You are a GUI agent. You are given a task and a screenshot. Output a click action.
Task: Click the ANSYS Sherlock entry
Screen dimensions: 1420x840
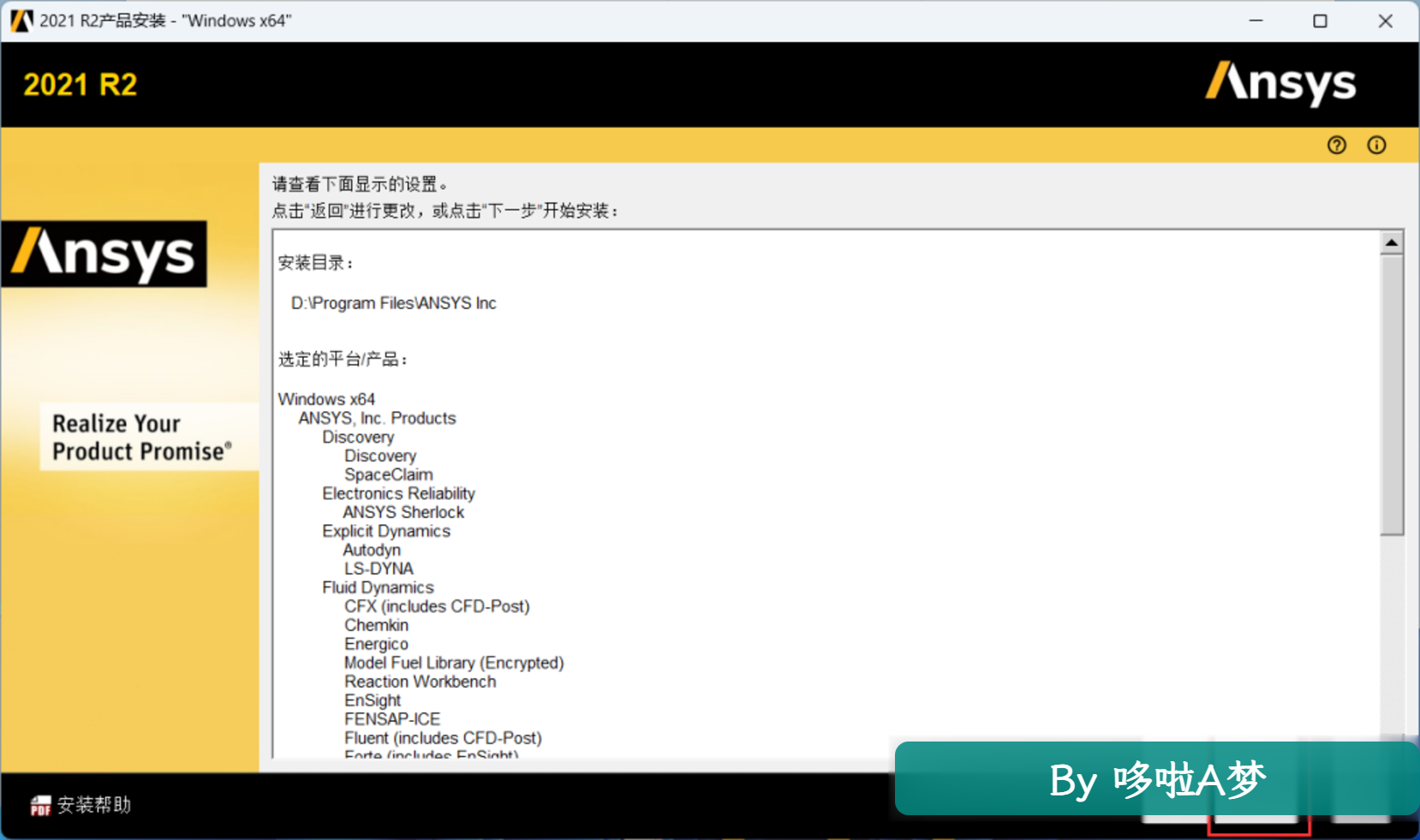coord(403,512)
